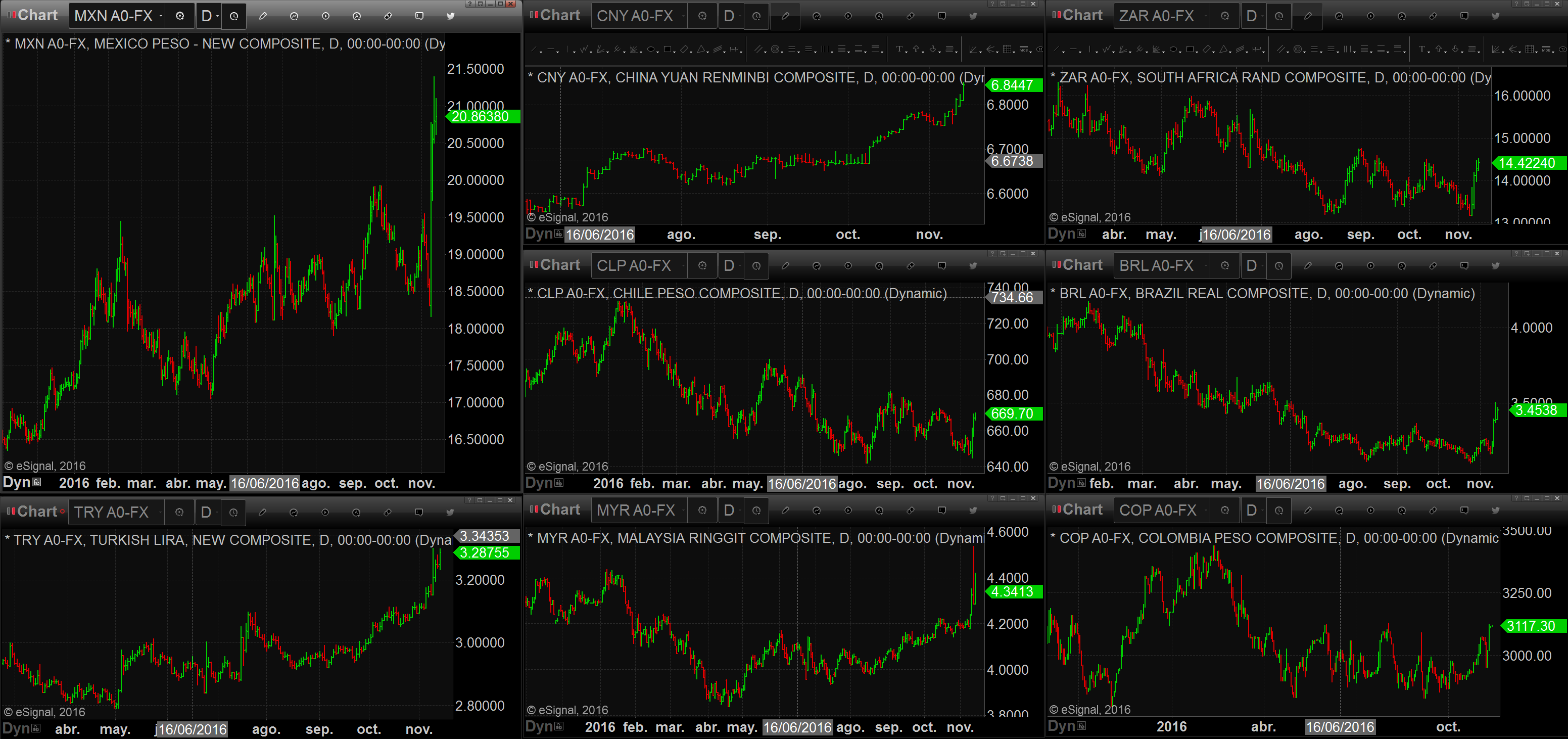The image size is (1568, 739).
Task: Expand the CNY A0-FX symbol dropdown
Action: pos(683,16)
